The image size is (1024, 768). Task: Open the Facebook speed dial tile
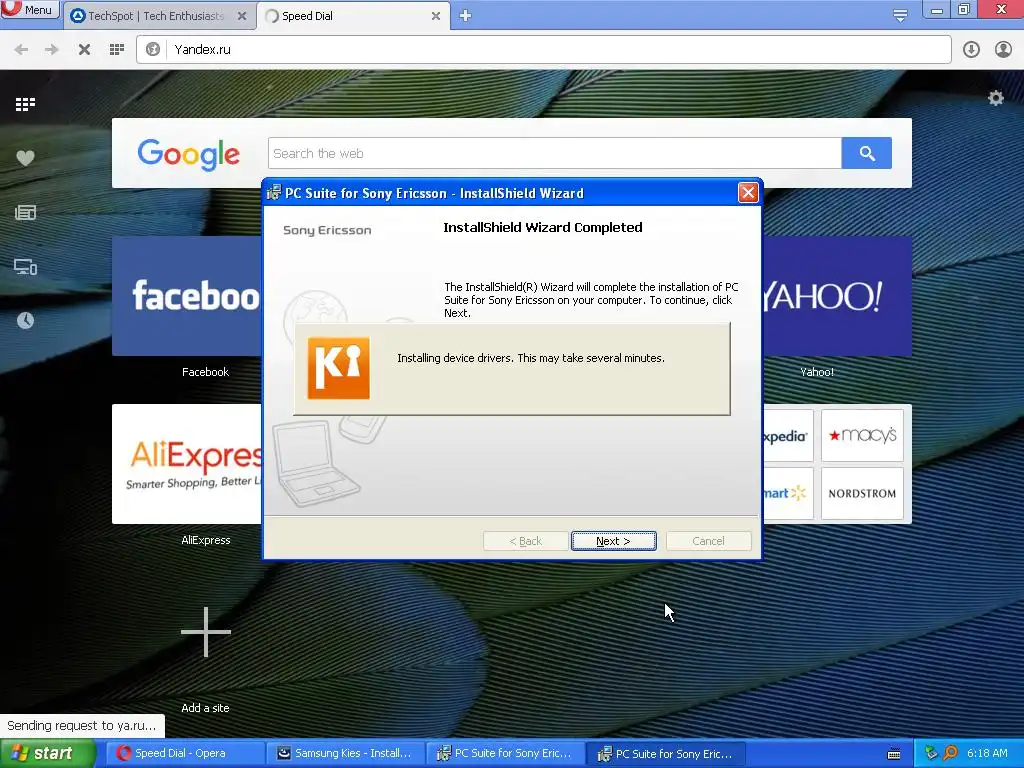[187, 296]
